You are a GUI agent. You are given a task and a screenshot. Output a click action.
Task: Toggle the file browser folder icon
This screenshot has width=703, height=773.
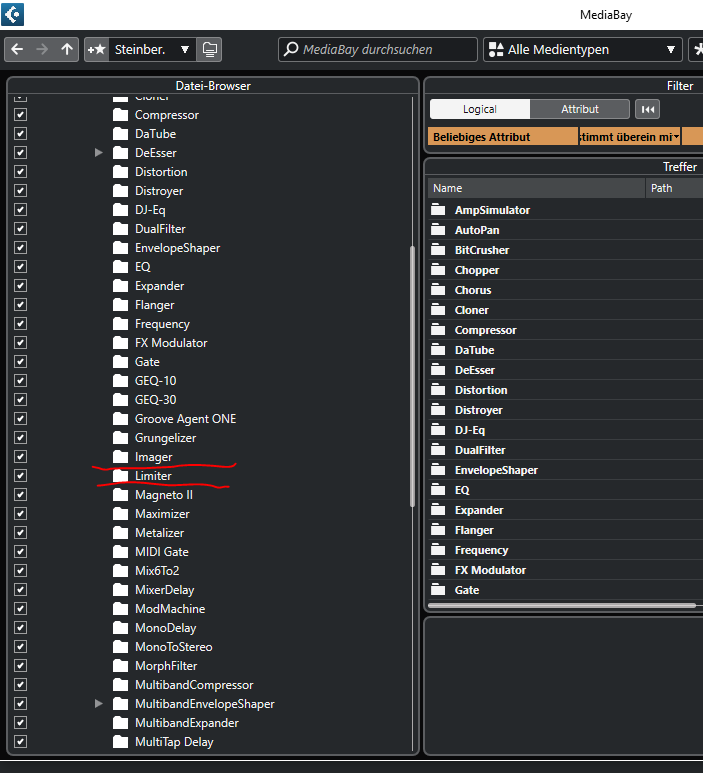(209, 49)
